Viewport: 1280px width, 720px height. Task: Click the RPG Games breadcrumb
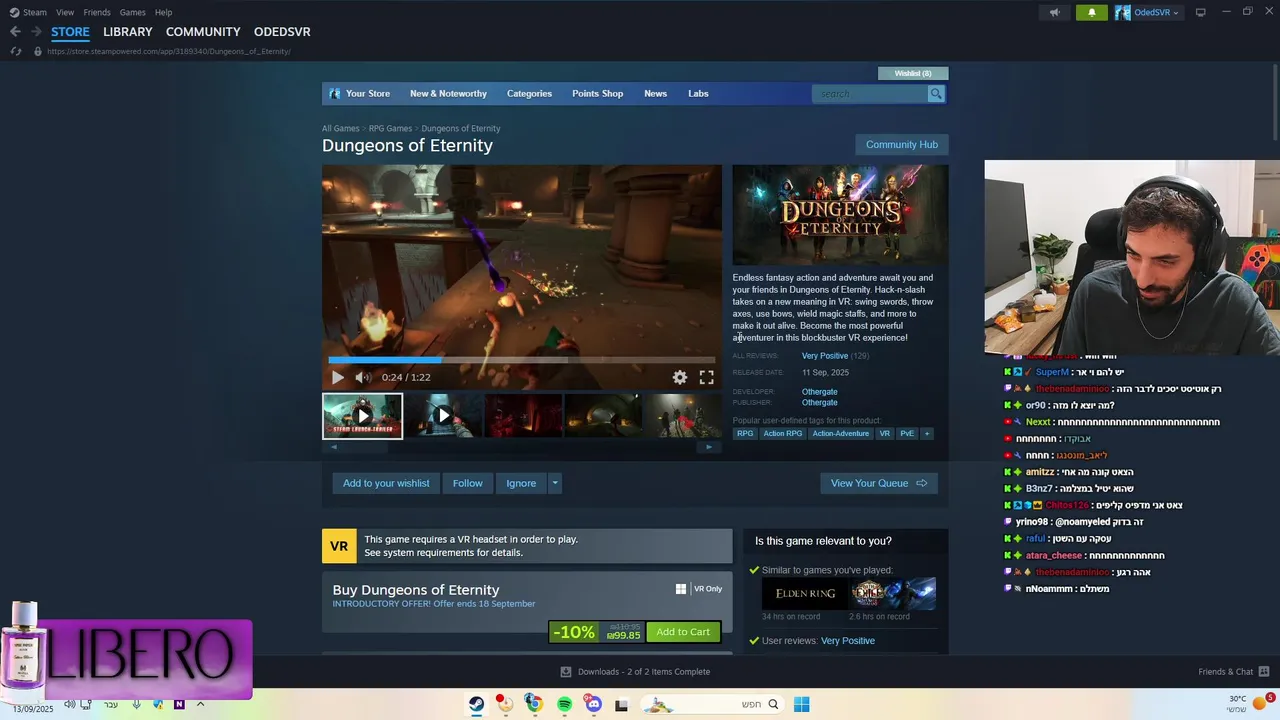[x=390, y=129]
